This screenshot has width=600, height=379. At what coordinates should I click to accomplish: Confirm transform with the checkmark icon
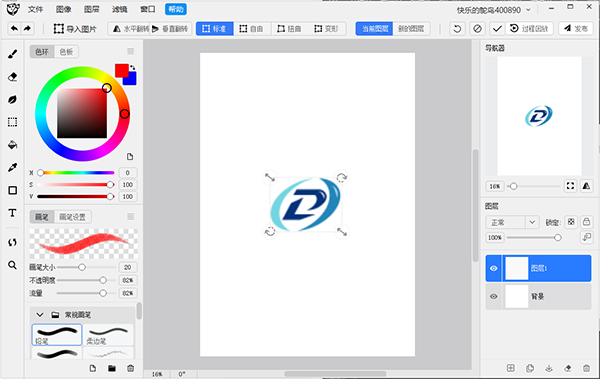point(497,29)
